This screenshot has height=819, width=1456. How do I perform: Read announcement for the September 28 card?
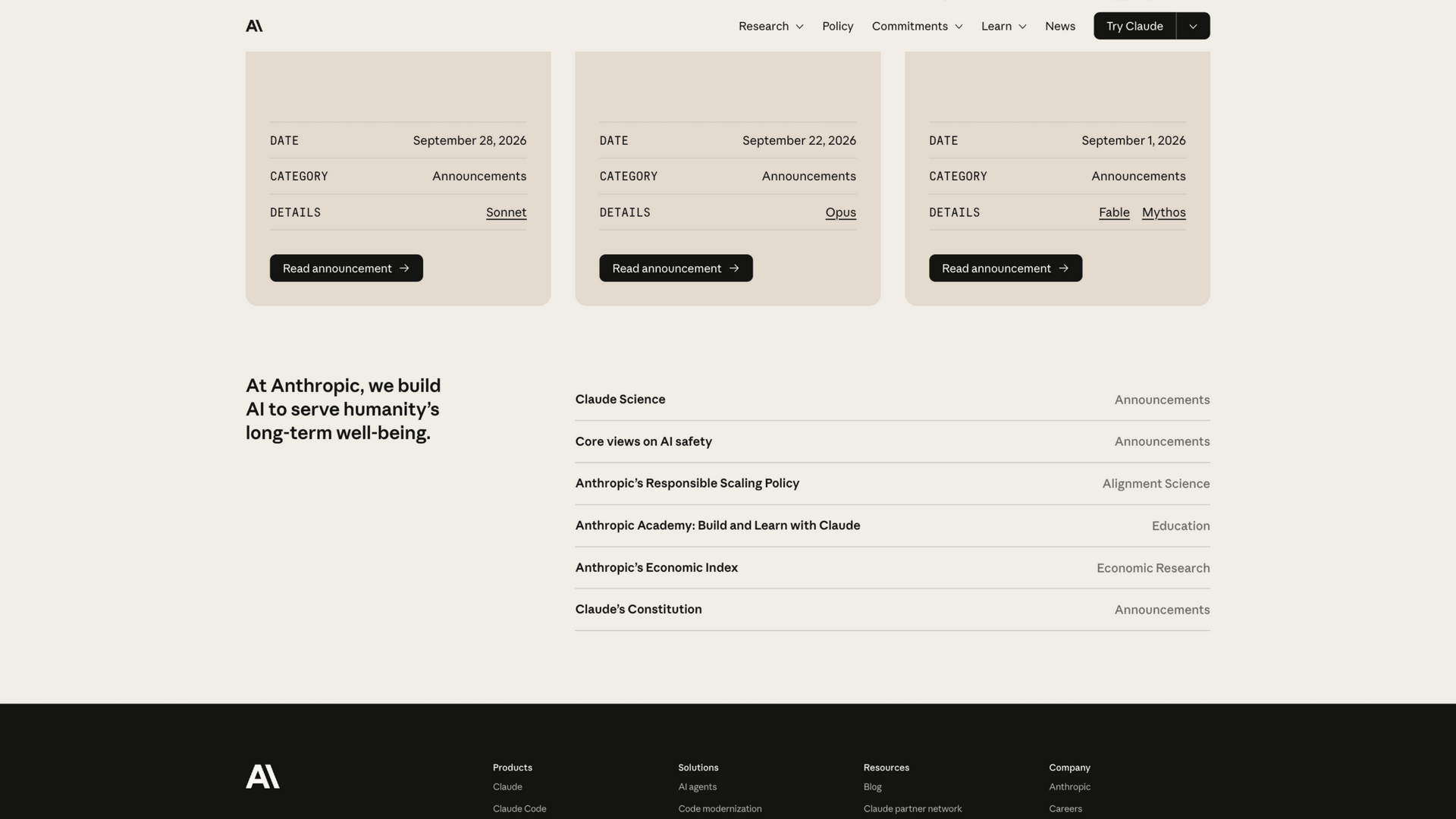point(347,268)
